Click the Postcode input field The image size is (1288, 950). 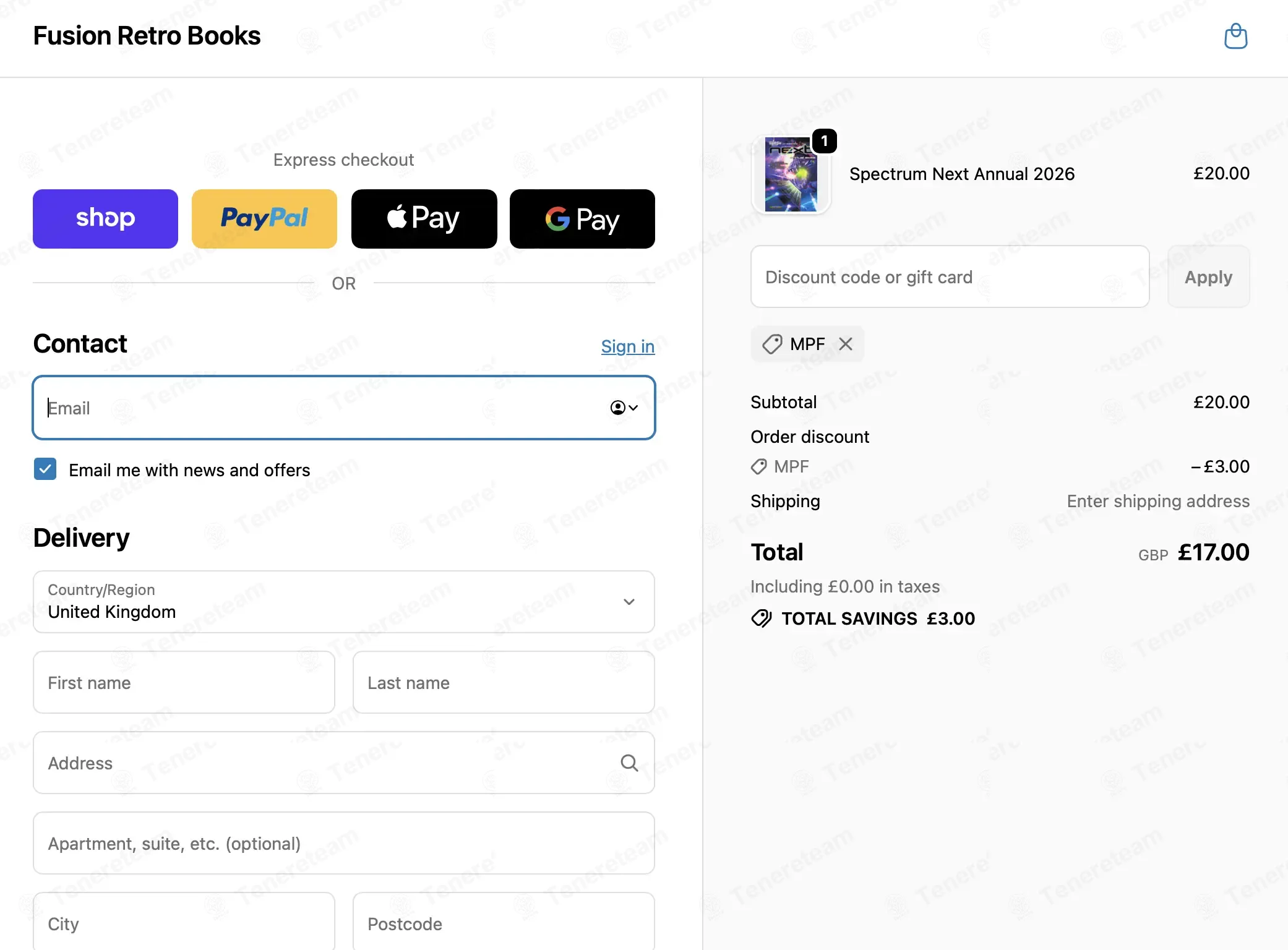coord(504,921)
